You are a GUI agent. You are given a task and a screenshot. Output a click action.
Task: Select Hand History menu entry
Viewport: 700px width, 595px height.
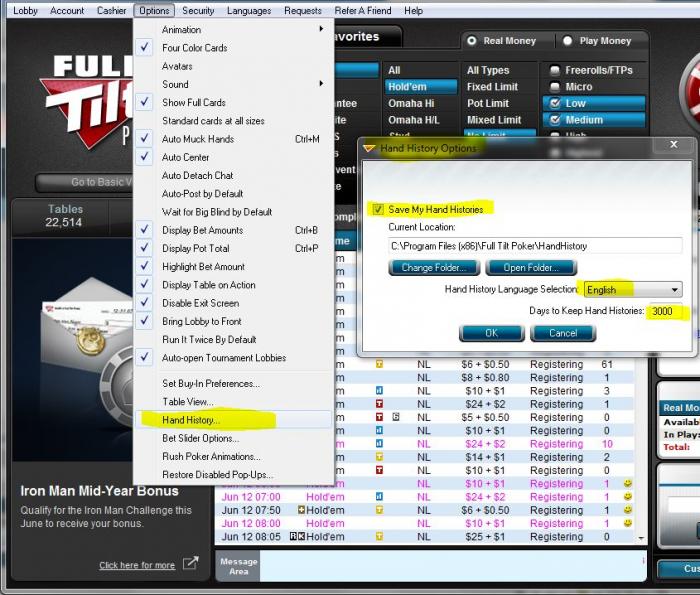pos(234,420)
